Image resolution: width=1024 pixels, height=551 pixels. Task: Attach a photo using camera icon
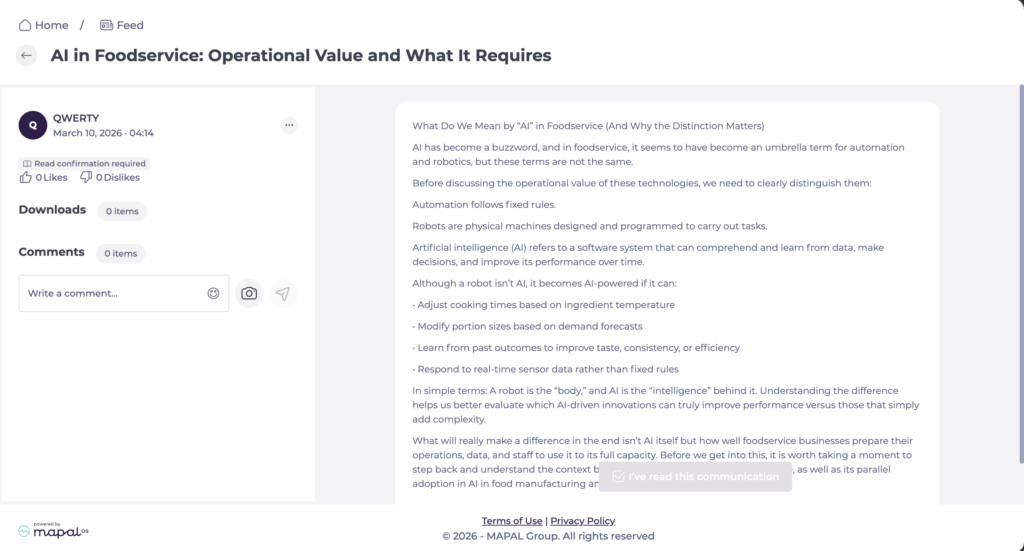point(249,293)
